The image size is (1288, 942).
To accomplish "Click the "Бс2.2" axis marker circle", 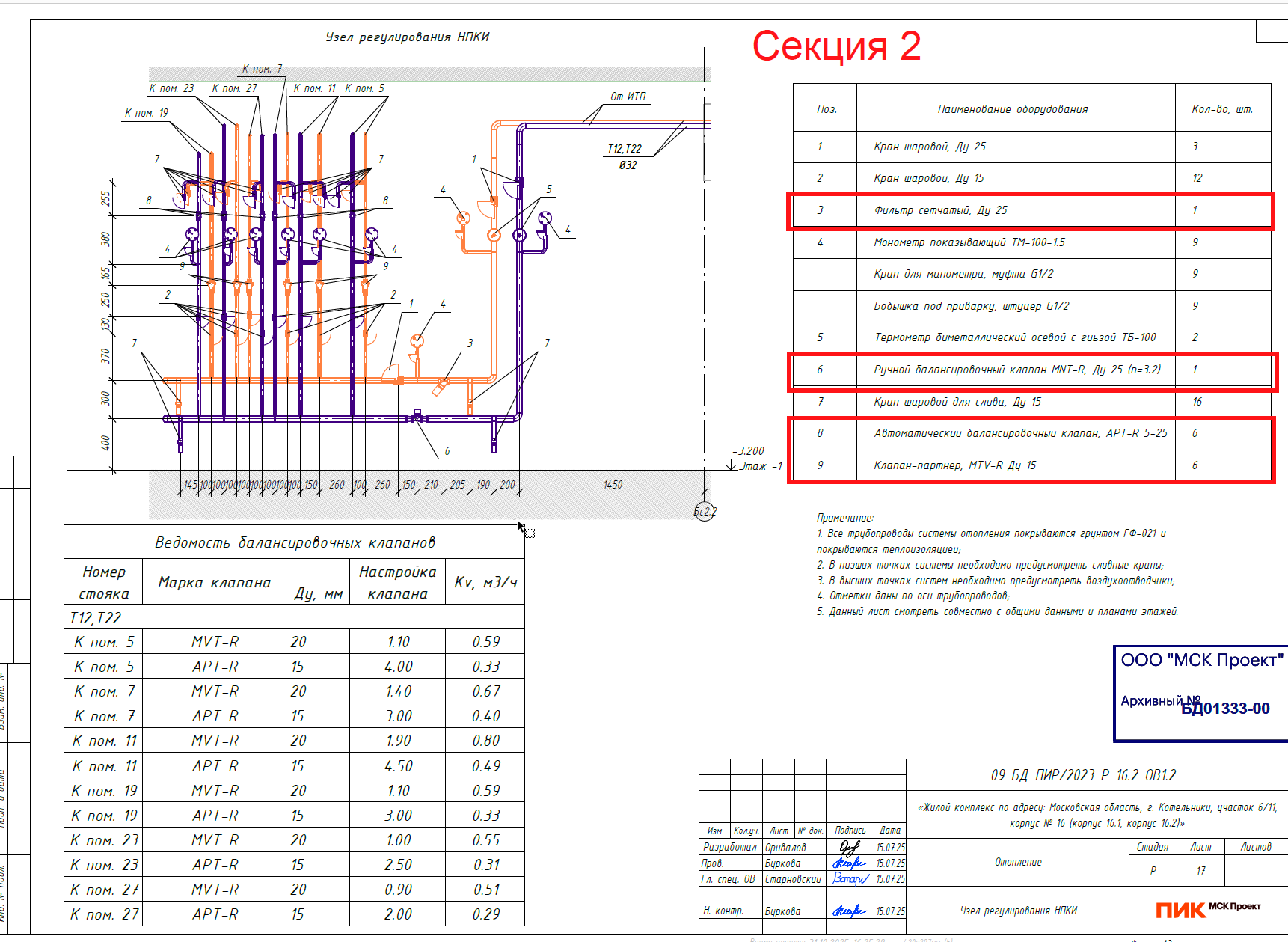I will click(705, 512).
